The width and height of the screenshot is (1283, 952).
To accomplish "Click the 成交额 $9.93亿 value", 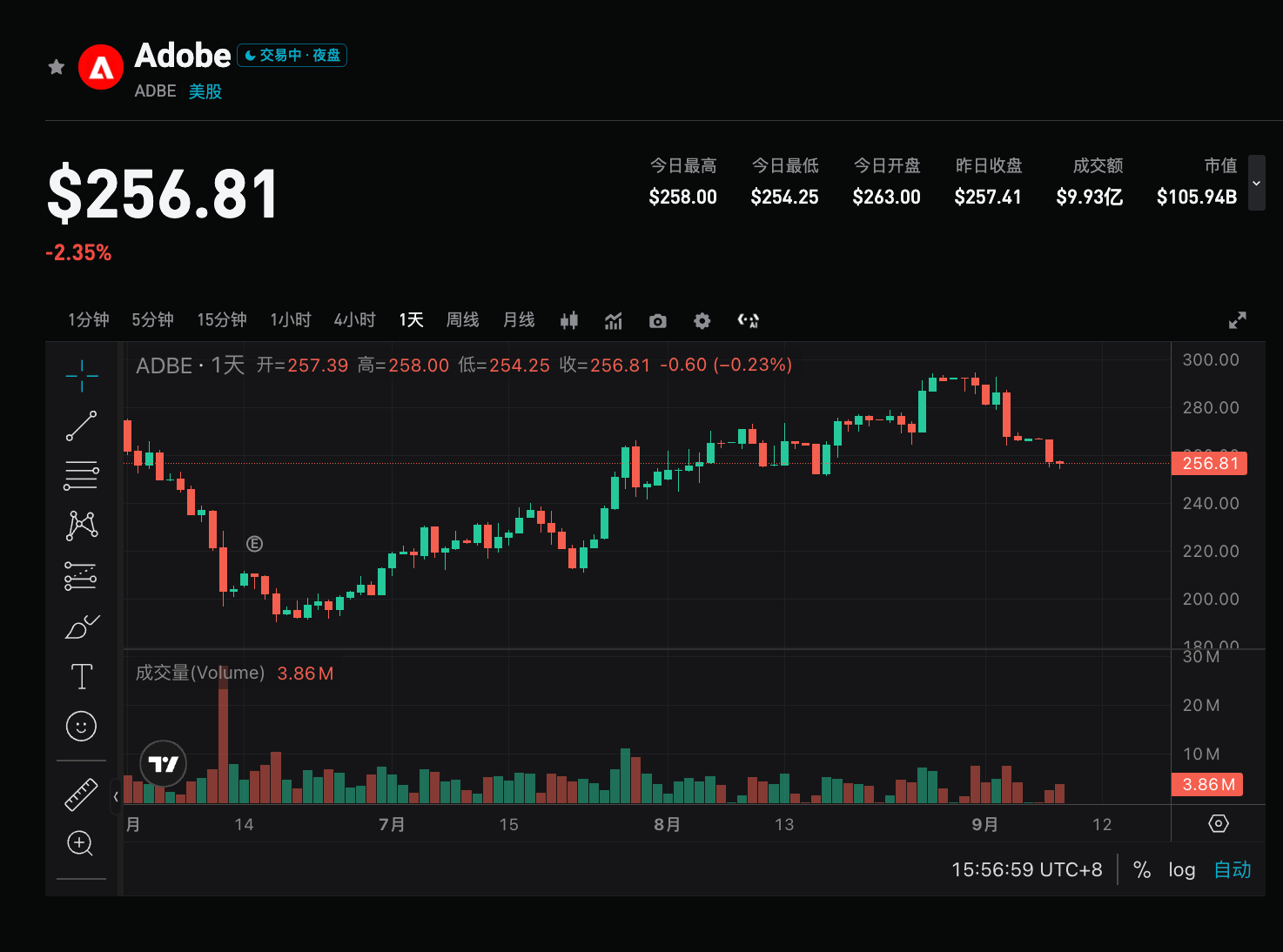I will 1089,197.
